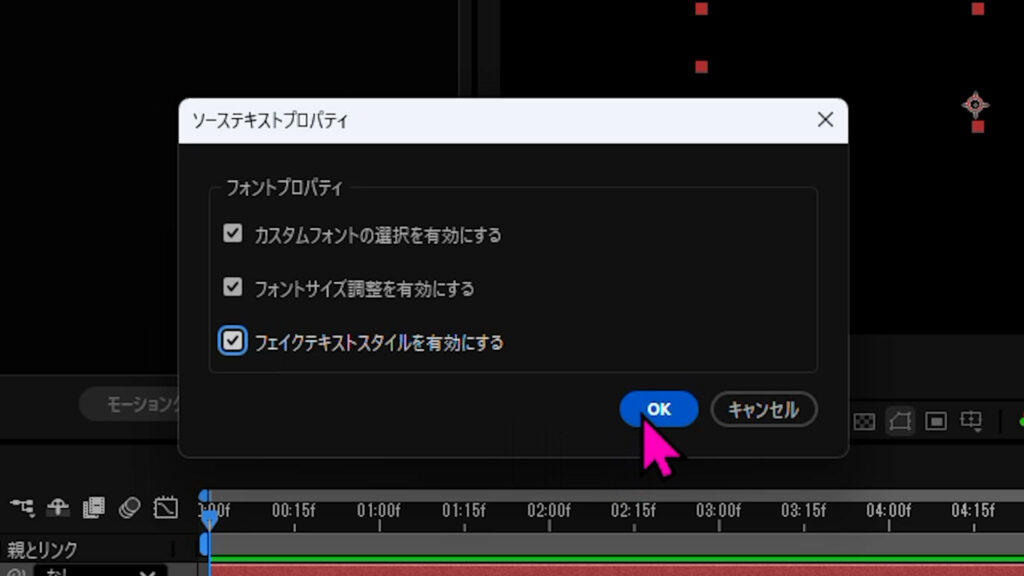Close the ソーステキストプロパティ dialog
1024x576 pixels.
click(x=825, y=120)
